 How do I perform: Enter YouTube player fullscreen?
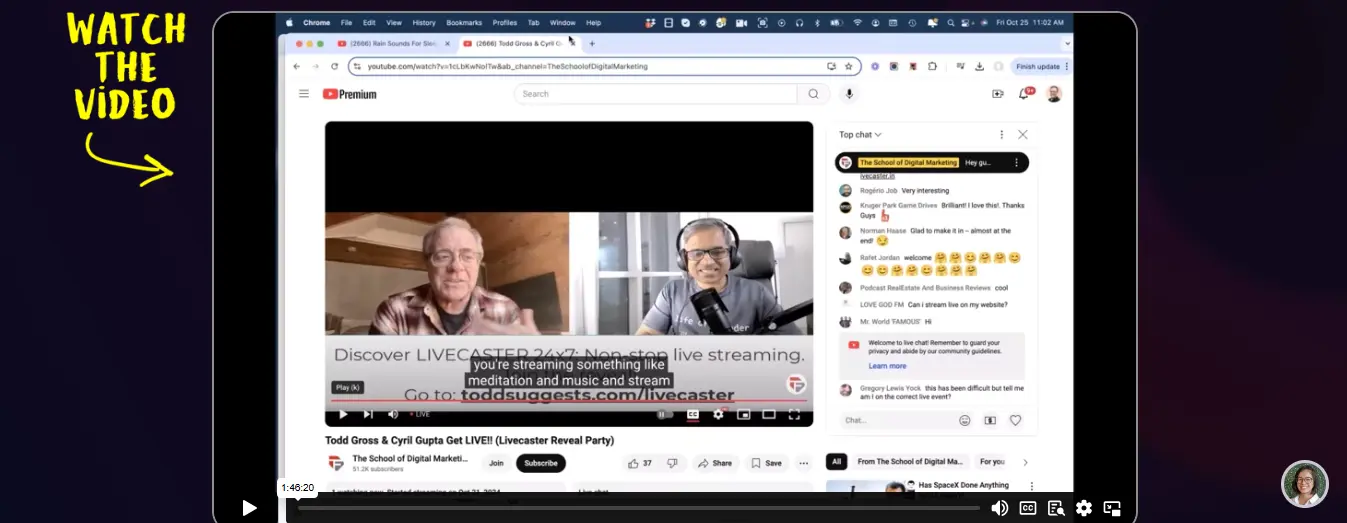point(794,414)
